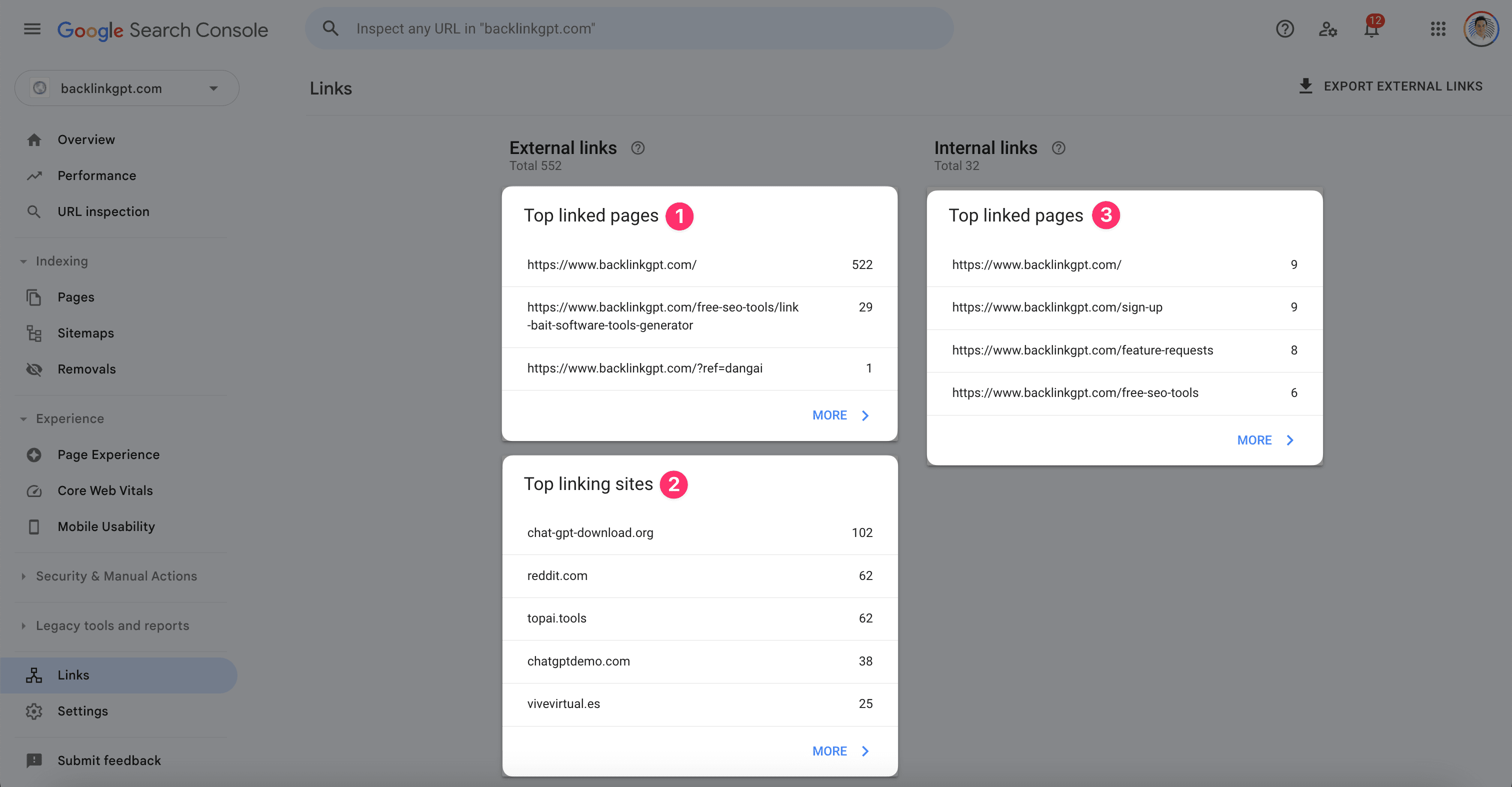Click the Page Experience icon
The width and height of the screenshot is (1512, 787).
tap(34, 455)
